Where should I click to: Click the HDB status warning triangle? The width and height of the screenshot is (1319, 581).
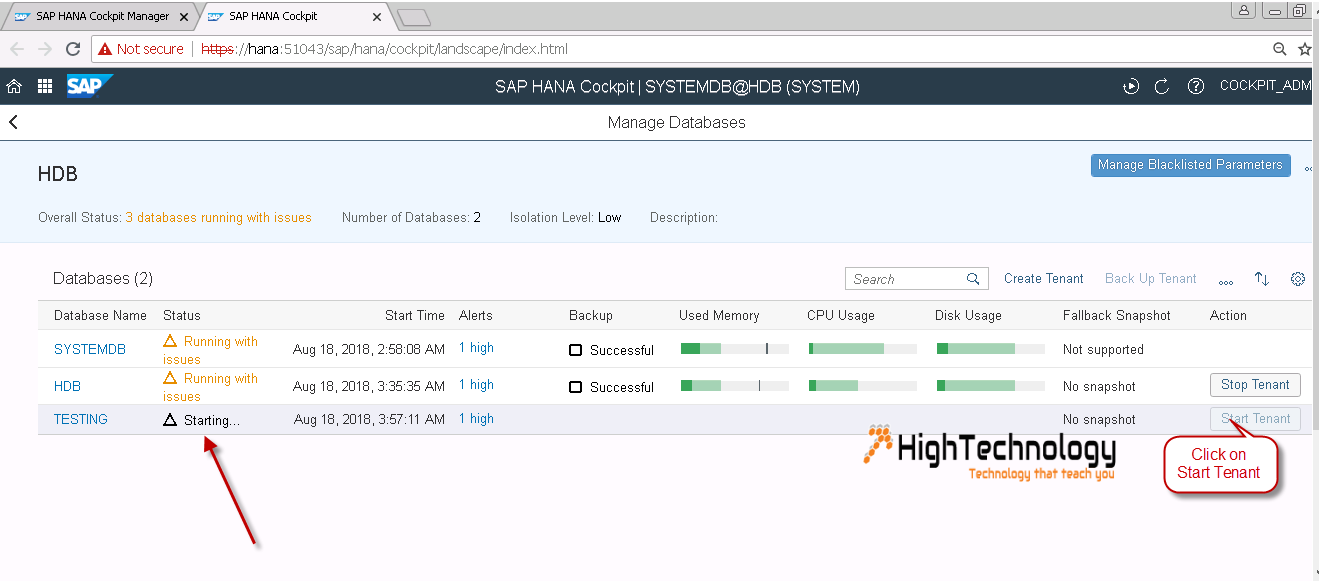click(170, 378)
